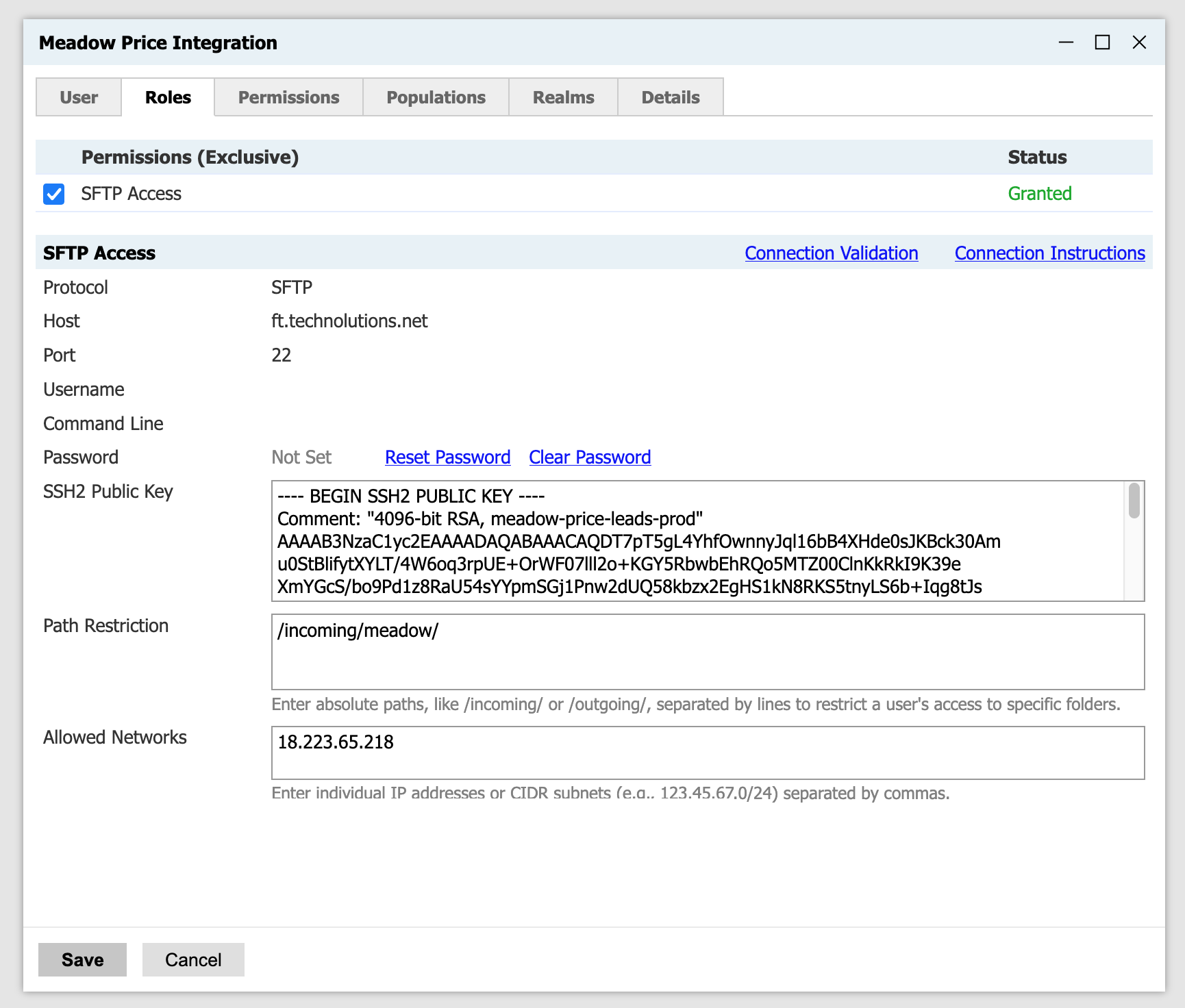
Task: Open the Permissions tab
Action: 288,97
